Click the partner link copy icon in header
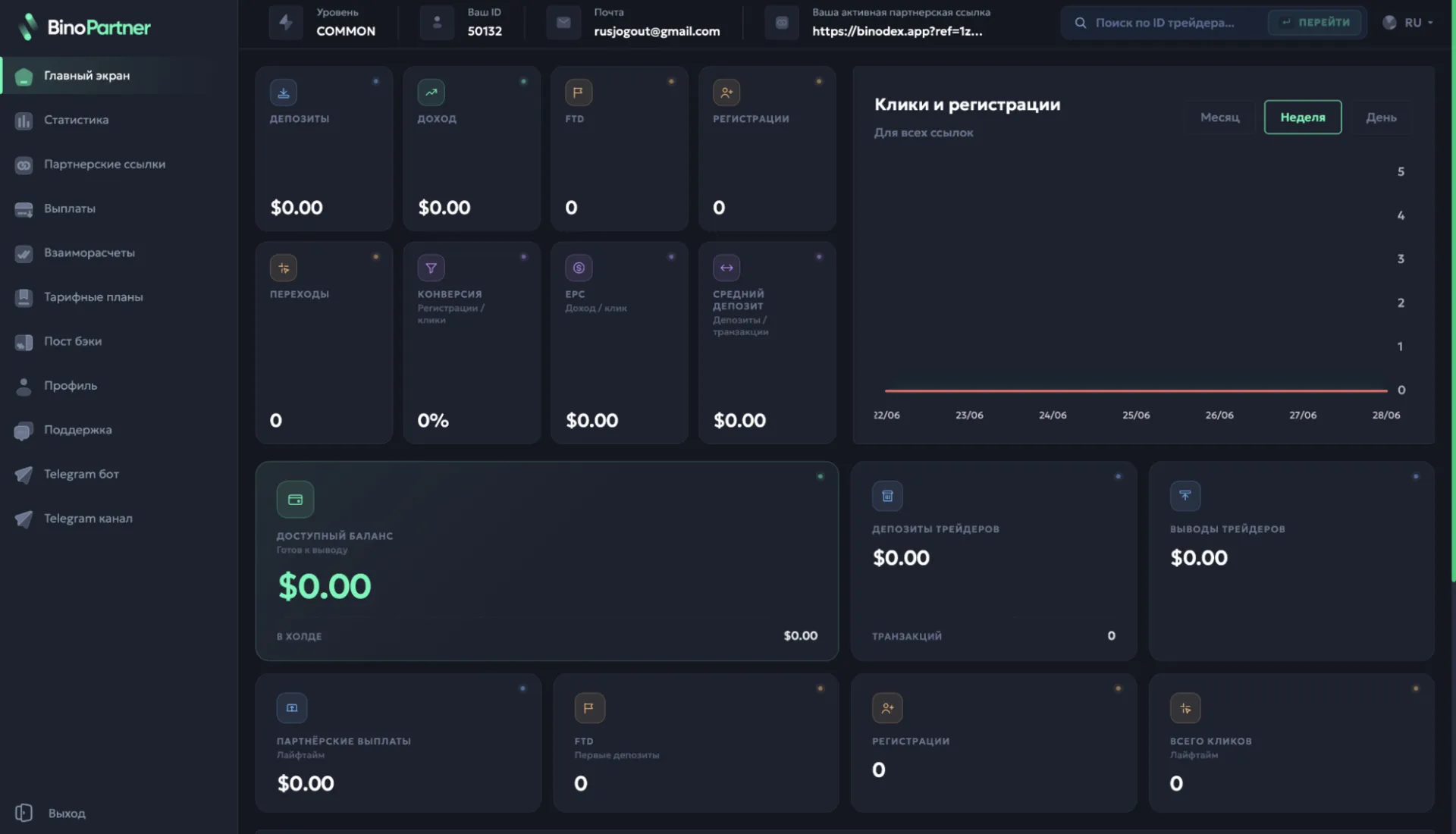 point(782,23)
